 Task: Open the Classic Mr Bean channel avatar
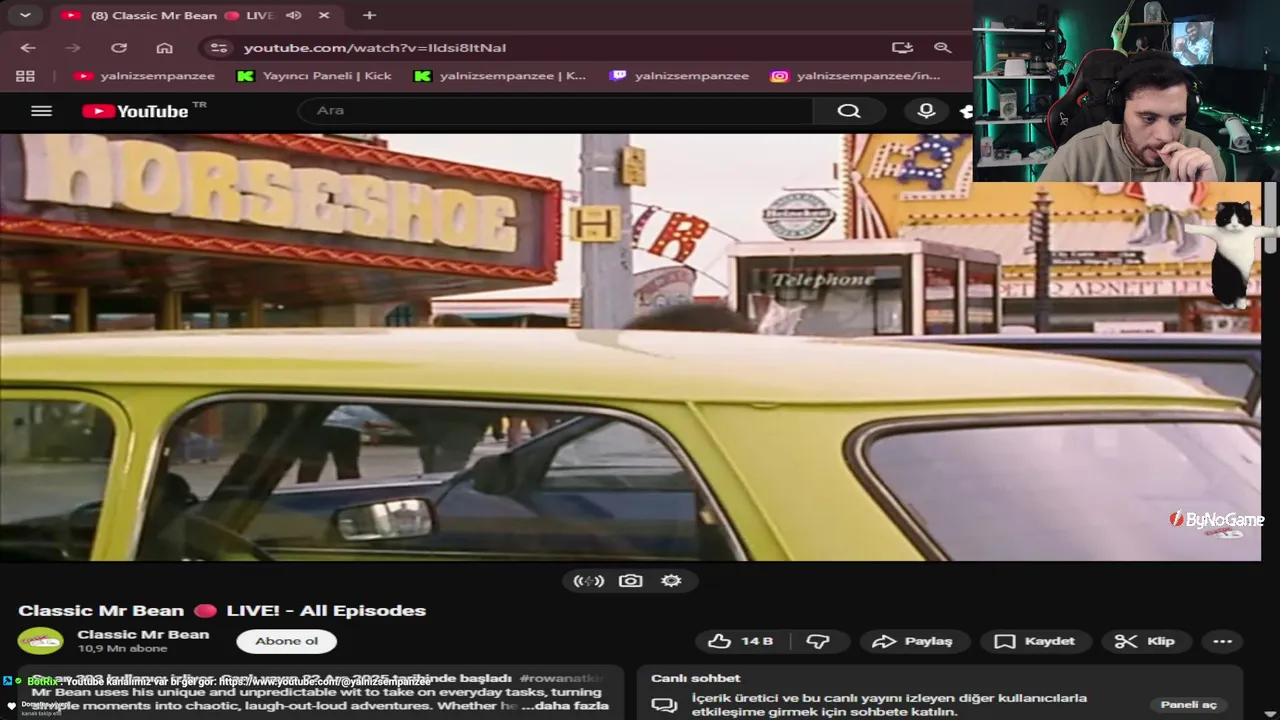pyautogui.click(x=41, y=641)
